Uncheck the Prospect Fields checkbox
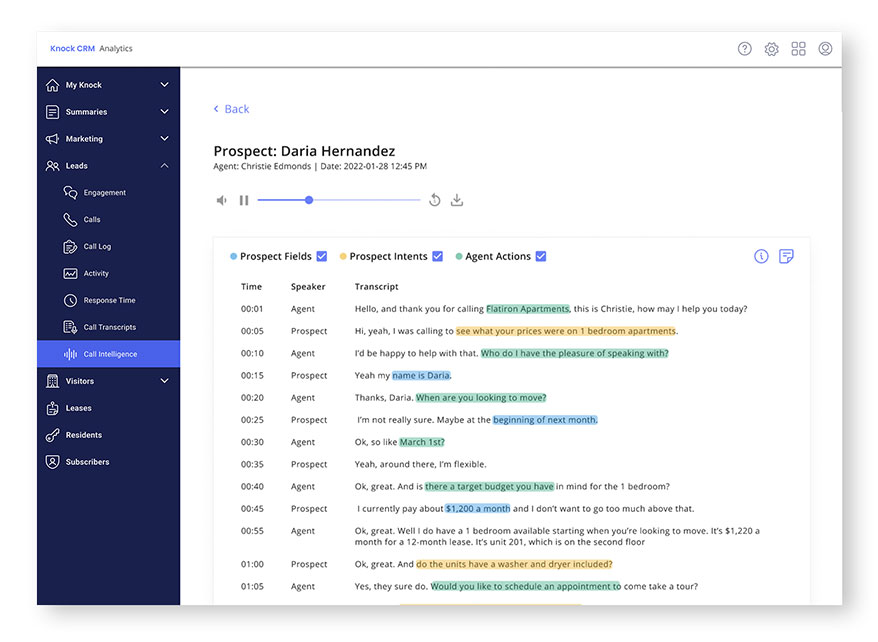The width and height of the screenshot is (878, 642). (x=321, y=256)
